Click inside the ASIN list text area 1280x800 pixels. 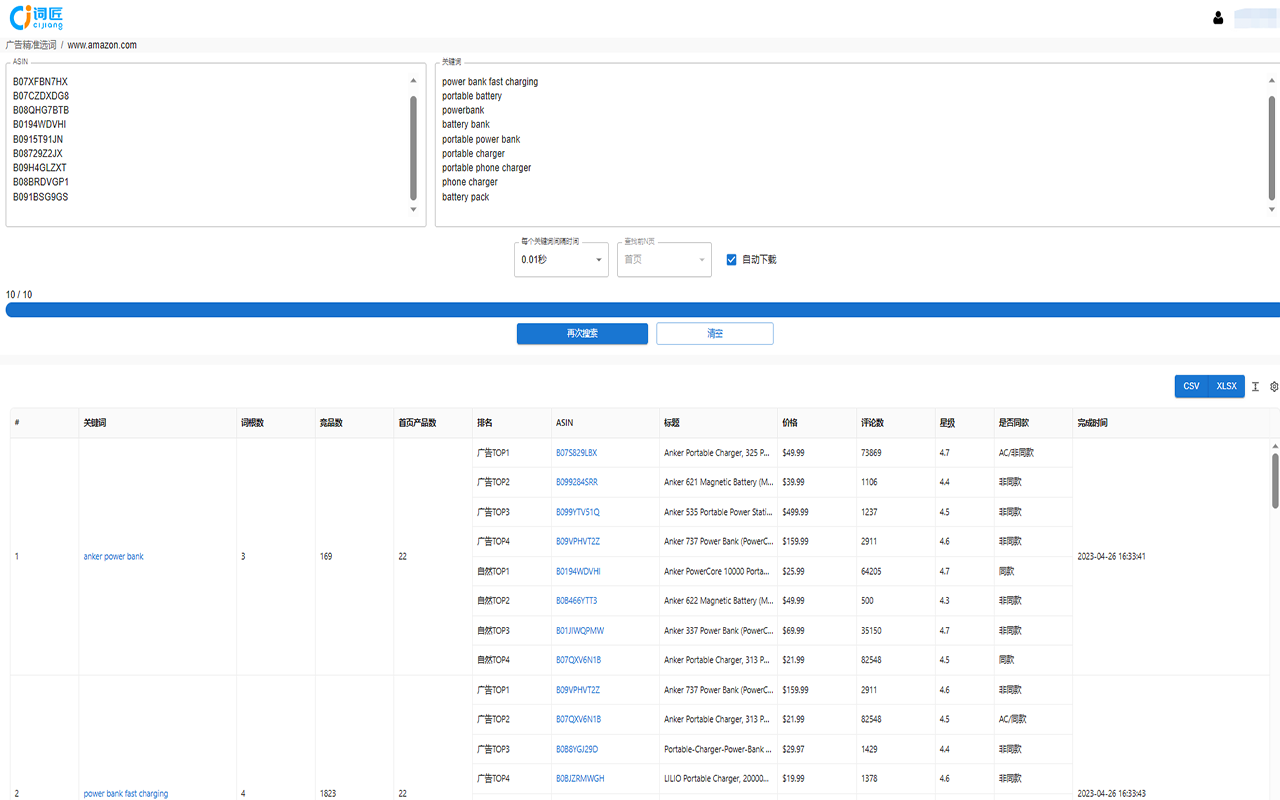(200, 140)
